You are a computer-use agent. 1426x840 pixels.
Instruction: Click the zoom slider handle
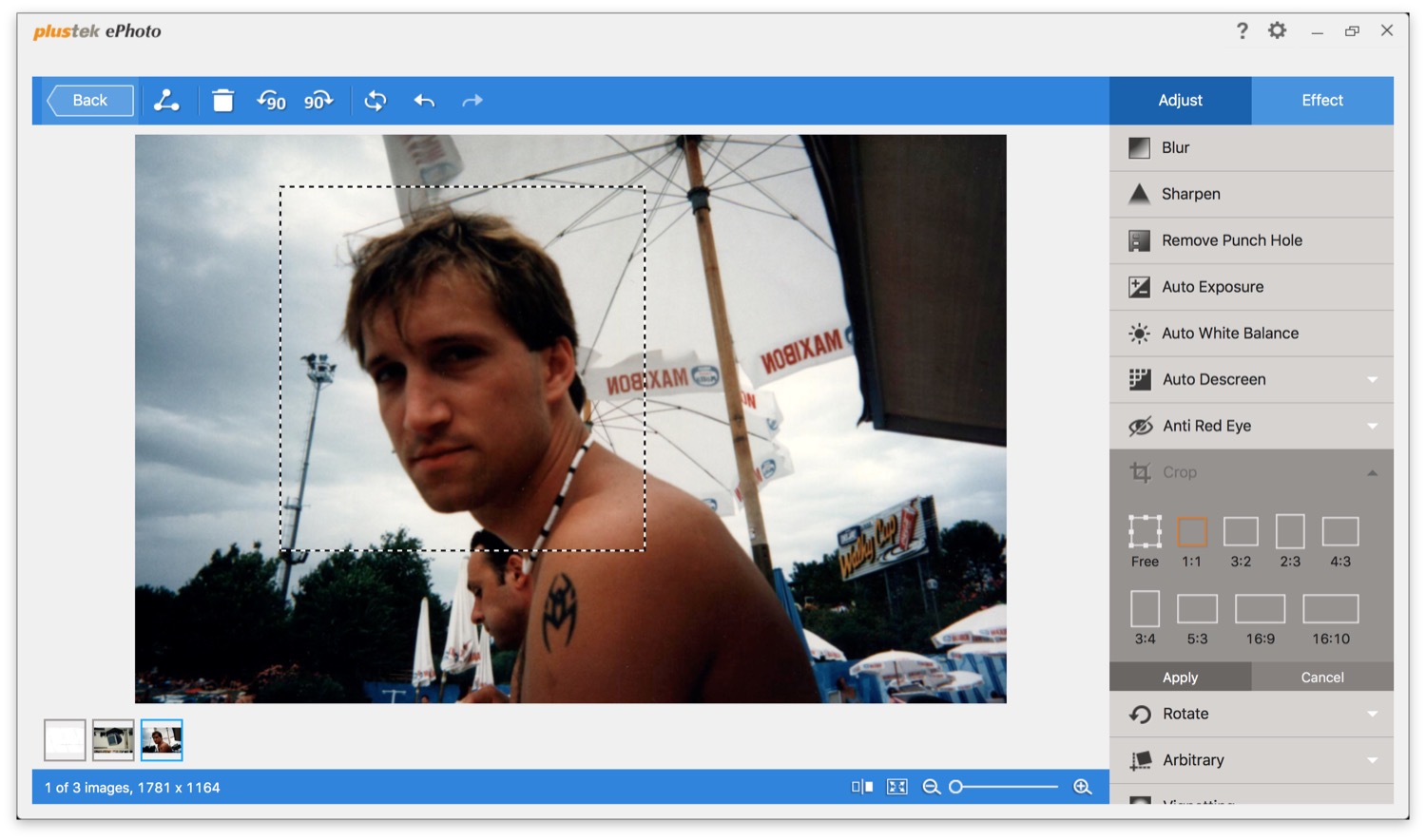click(x=956, y=787)
